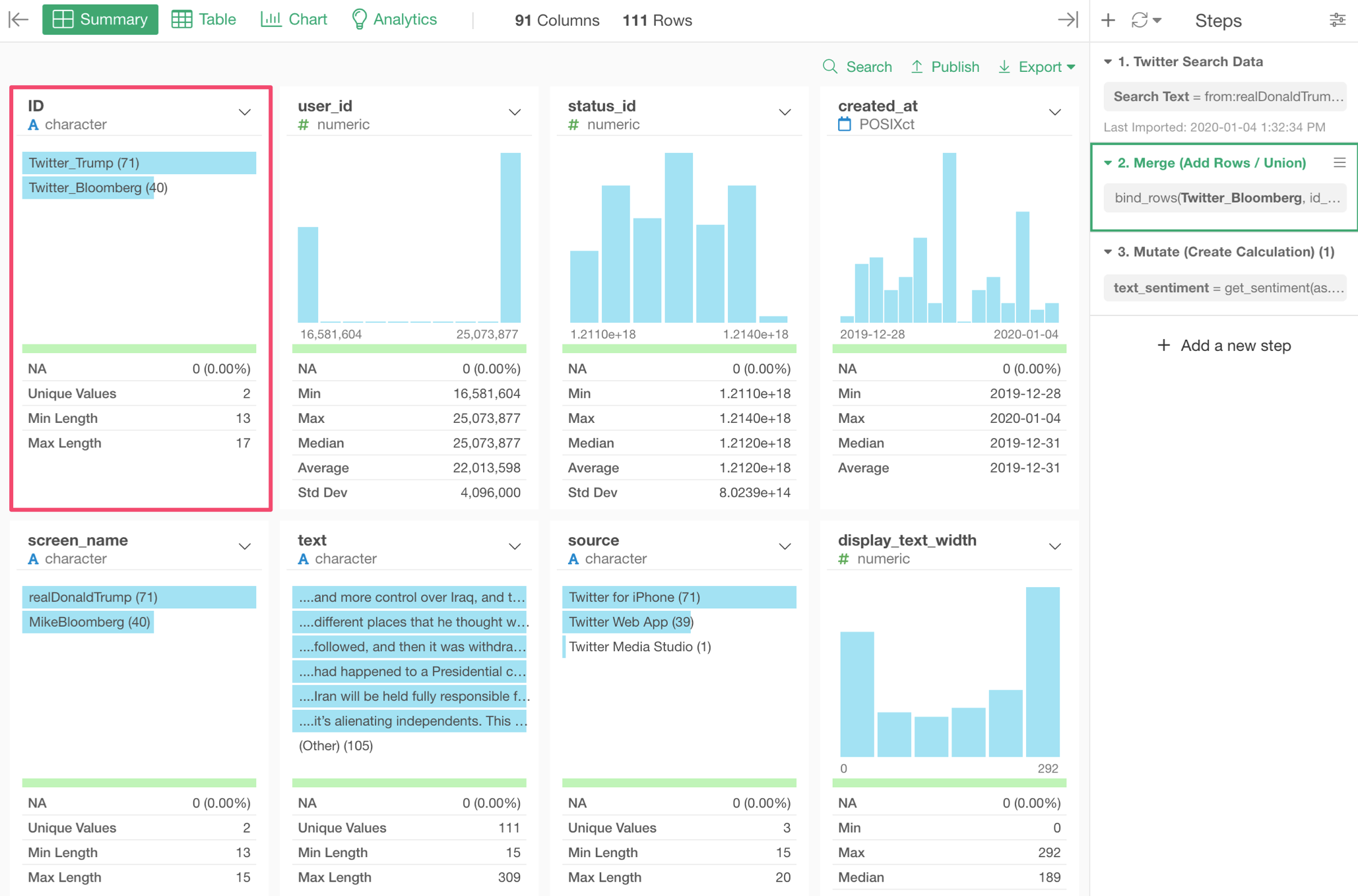Click the tallest user_id histogram bar

[510, 238]
